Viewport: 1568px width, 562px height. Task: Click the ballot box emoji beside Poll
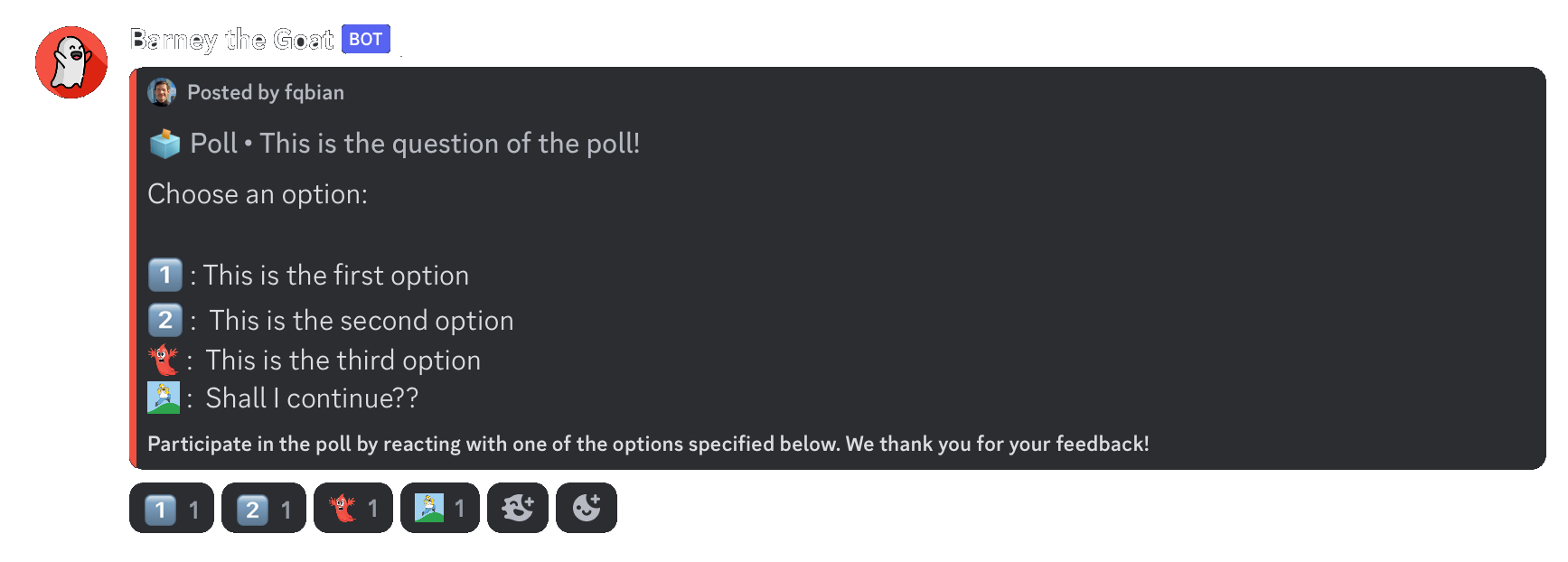point(164,144)
